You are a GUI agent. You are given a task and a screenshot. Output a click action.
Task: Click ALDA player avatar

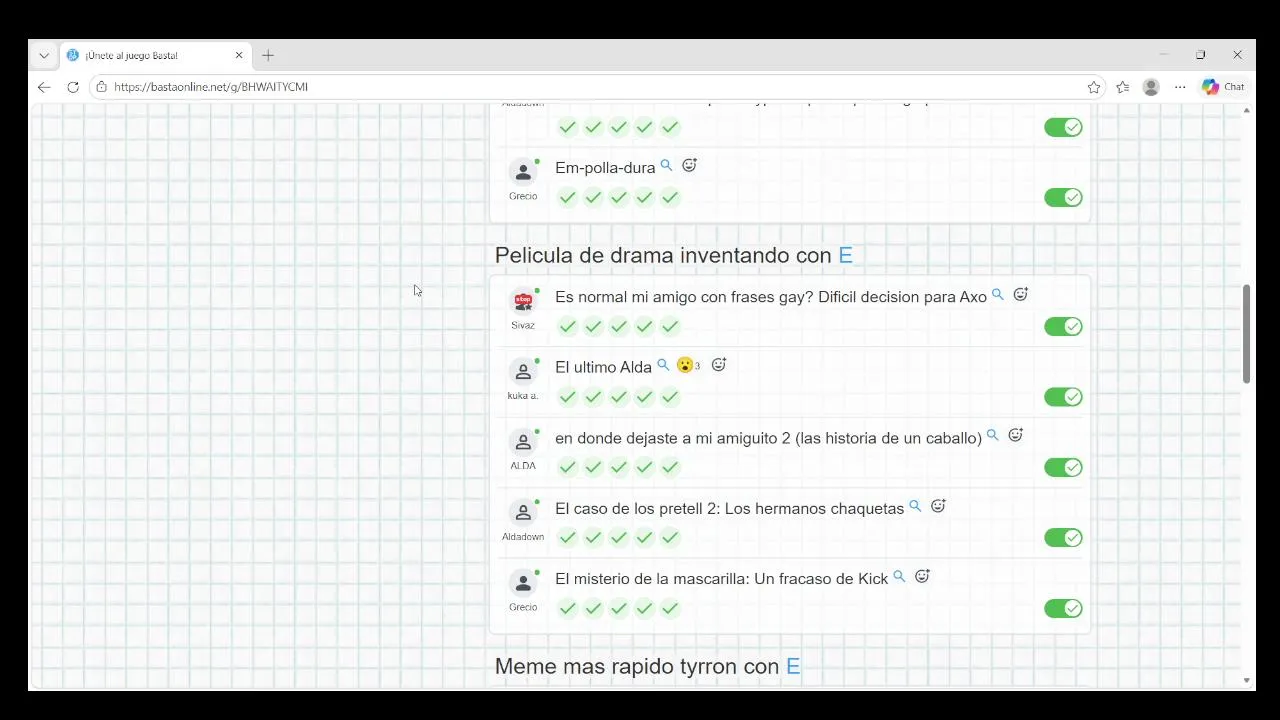click(523, 442)
